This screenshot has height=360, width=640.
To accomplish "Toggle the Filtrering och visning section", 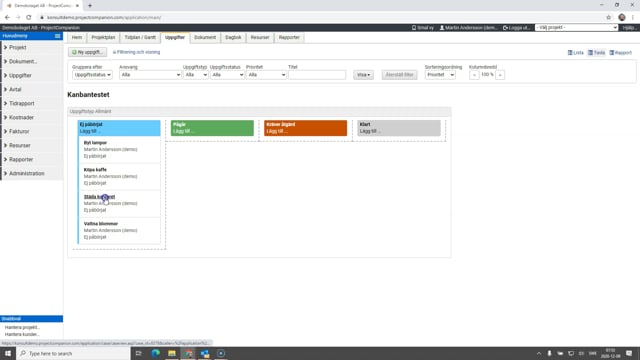I will [x=136, y=52].
